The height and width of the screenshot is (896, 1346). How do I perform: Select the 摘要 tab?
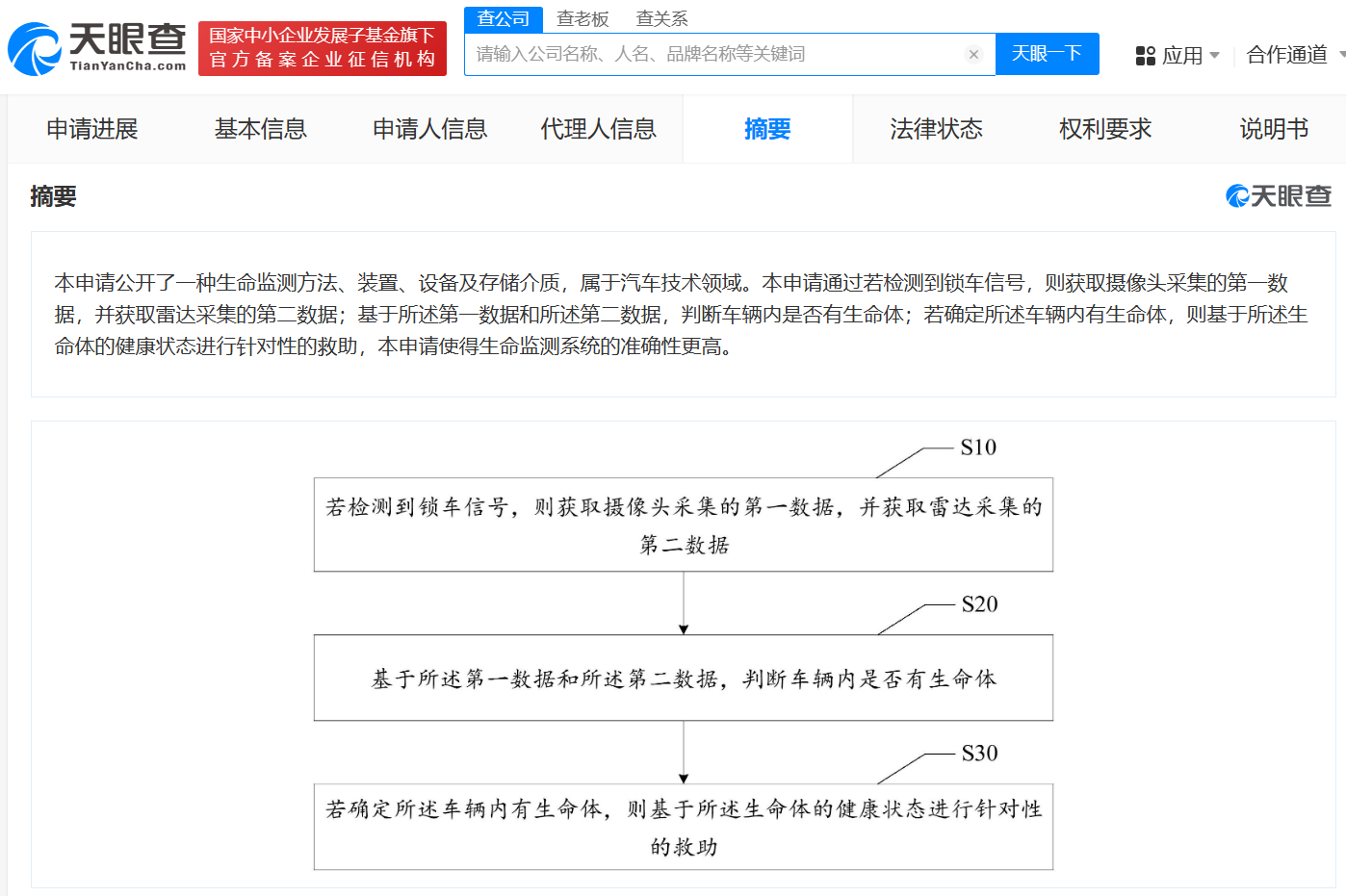[767, 129]
